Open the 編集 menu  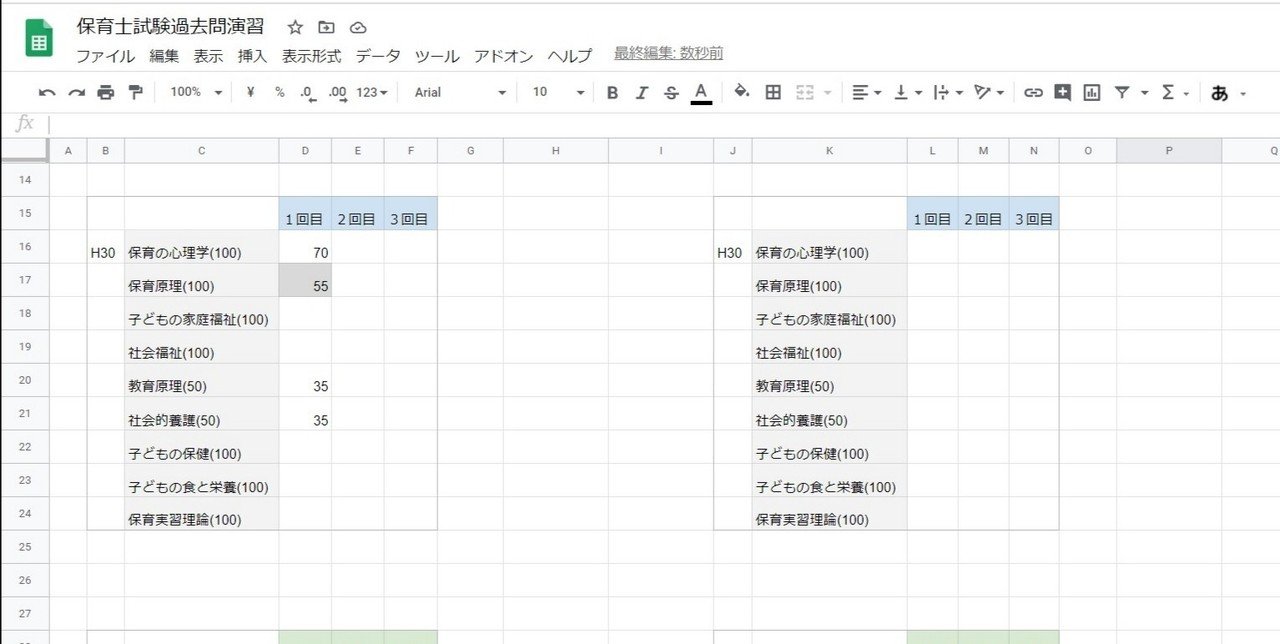click(x=164, y=56)
